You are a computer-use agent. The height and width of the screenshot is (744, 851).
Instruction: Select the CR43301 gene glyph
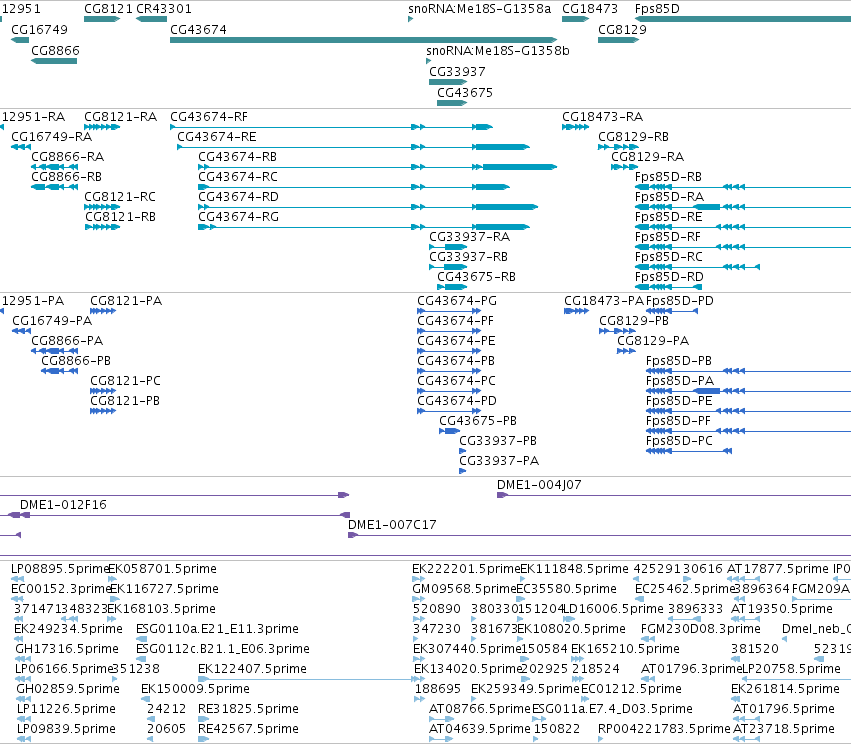(x=151, y=19)
